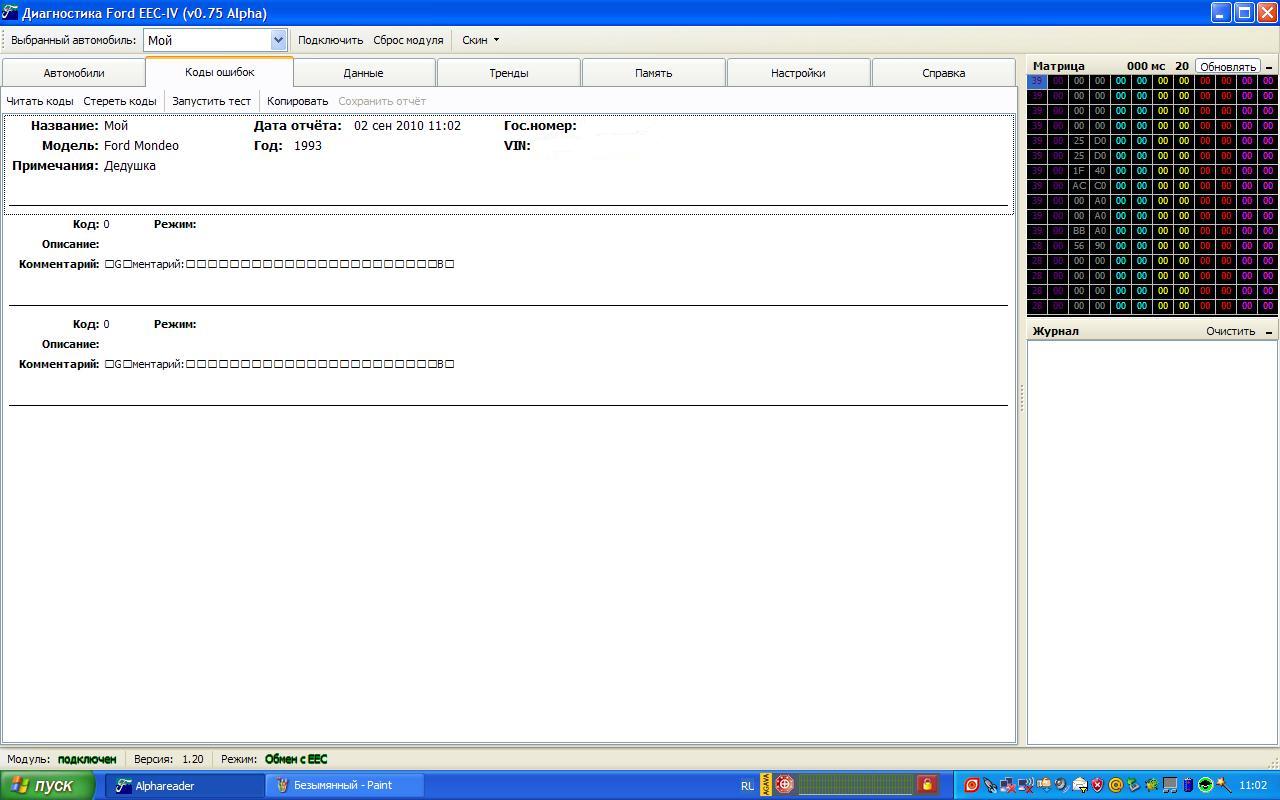Open the selected car dropdown showing Мой
Screen dimensions: 1280x800
pos(278,40)
